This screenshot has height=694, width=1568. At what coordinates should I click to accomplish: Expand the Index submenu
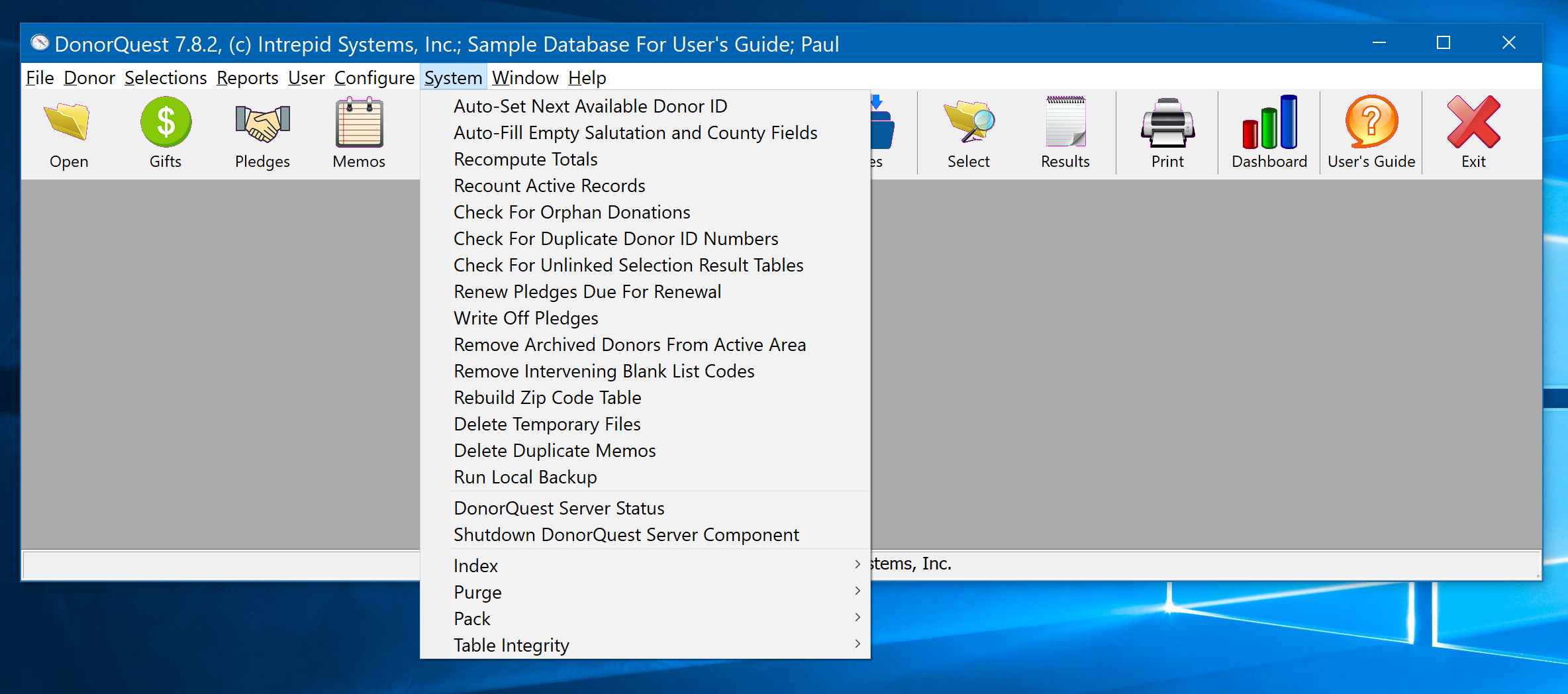[x=645, y=566]
